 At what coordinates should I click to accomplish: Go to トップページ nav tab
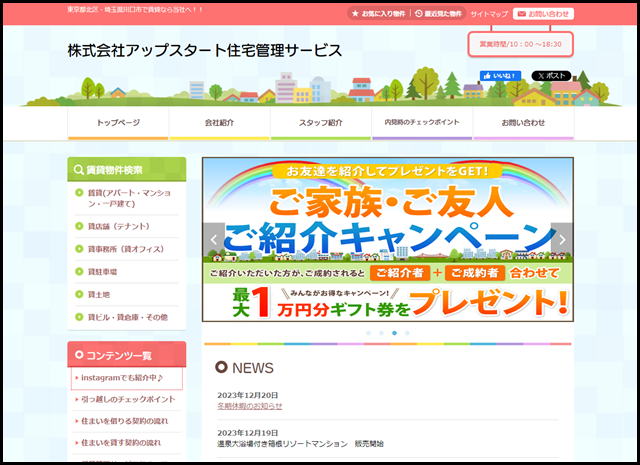(x=118, y=123)
